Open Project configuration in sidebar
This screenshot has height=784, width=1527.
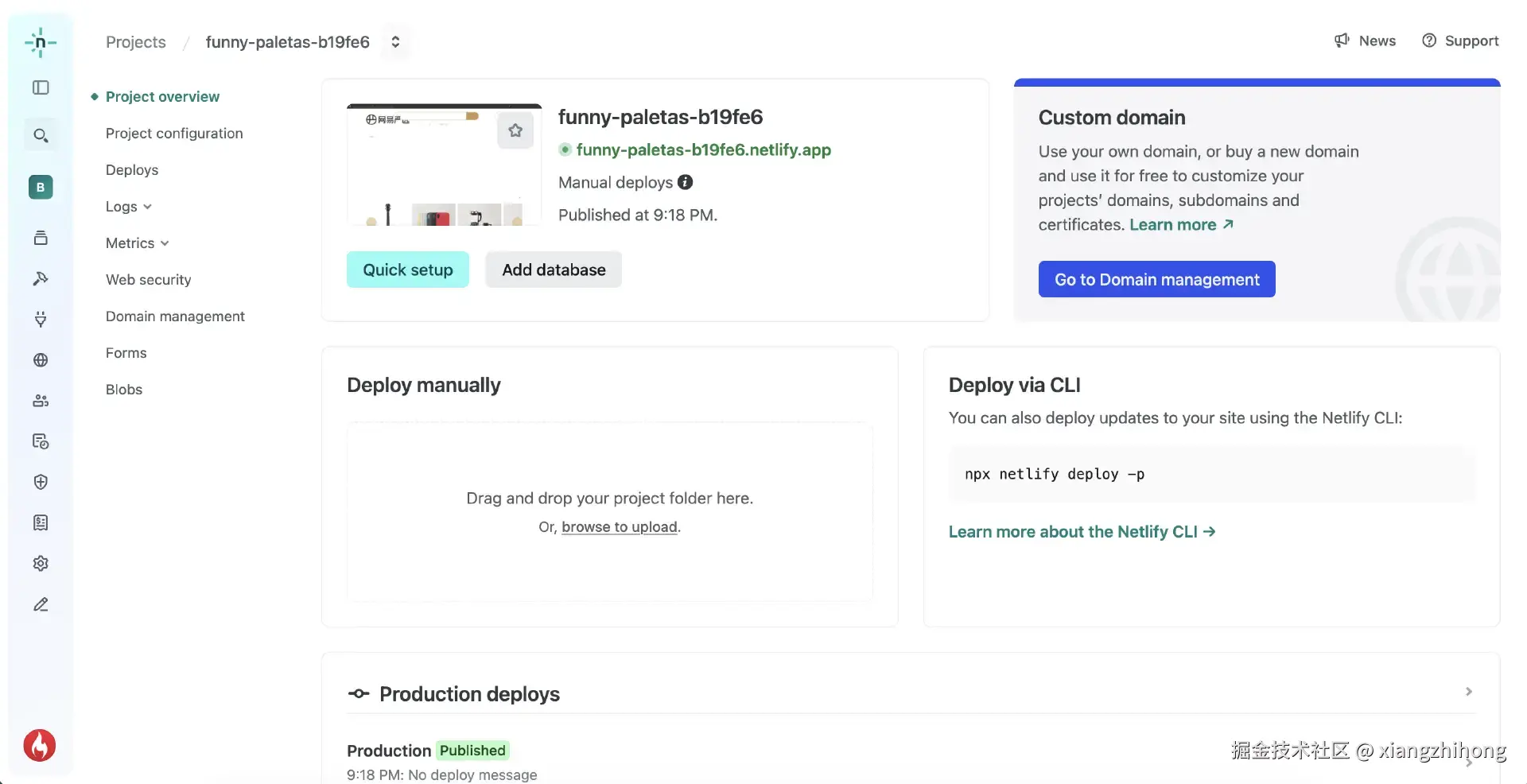pyautogui.click(x=174, y=134)
